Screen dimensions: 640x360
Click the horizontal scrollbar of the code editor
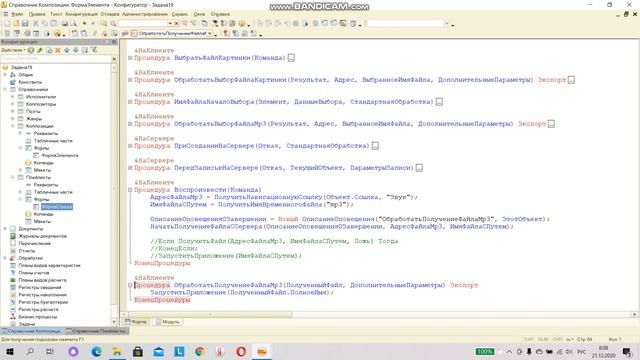pos(210,315)
